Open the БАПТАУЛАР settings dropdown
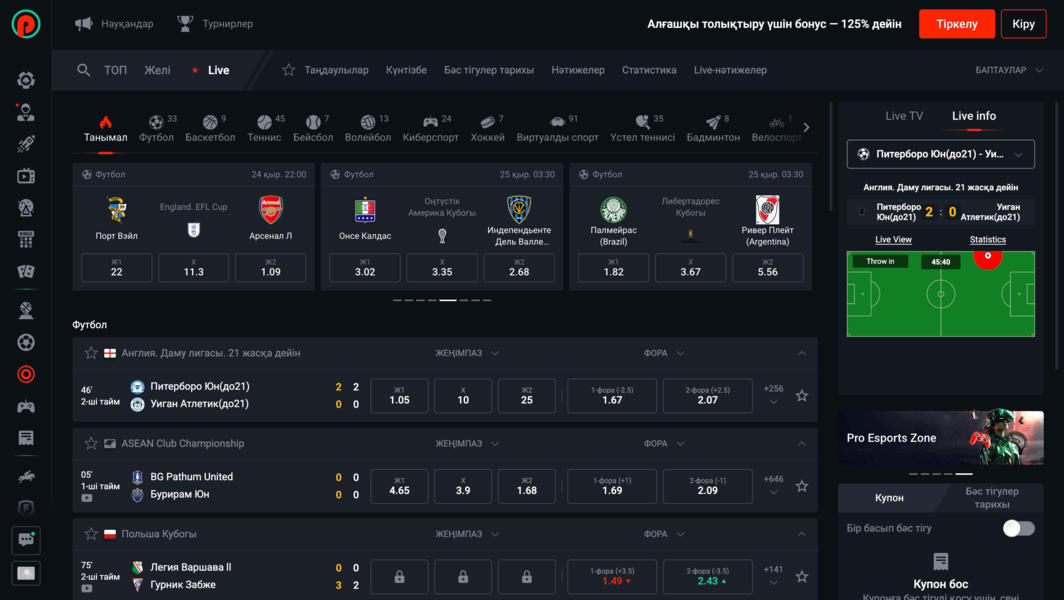Screen dimensions: 1064x600 coord(1009,70)
